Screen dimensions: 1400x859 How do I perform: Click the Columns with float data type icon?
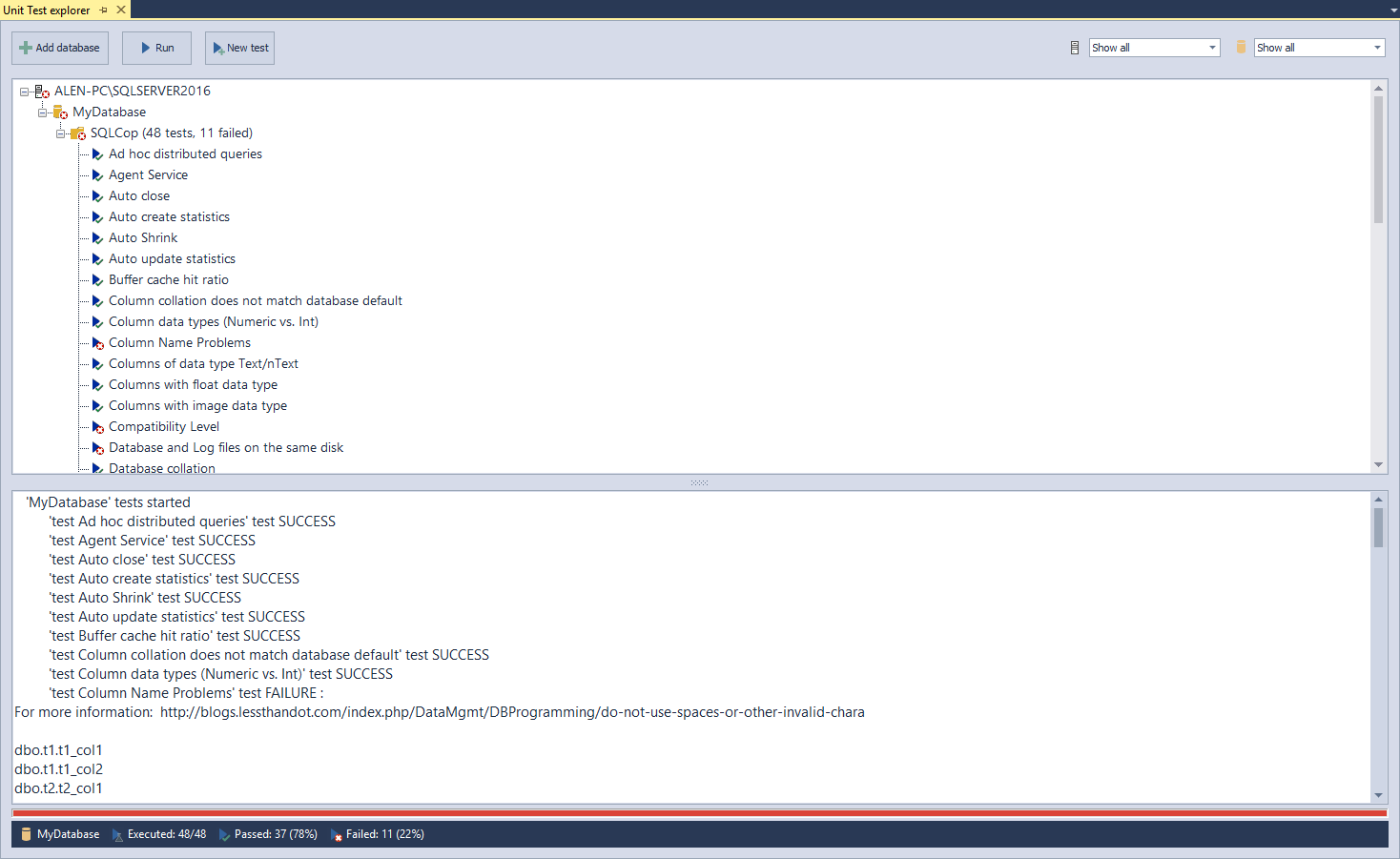click(x=97, y=385)
